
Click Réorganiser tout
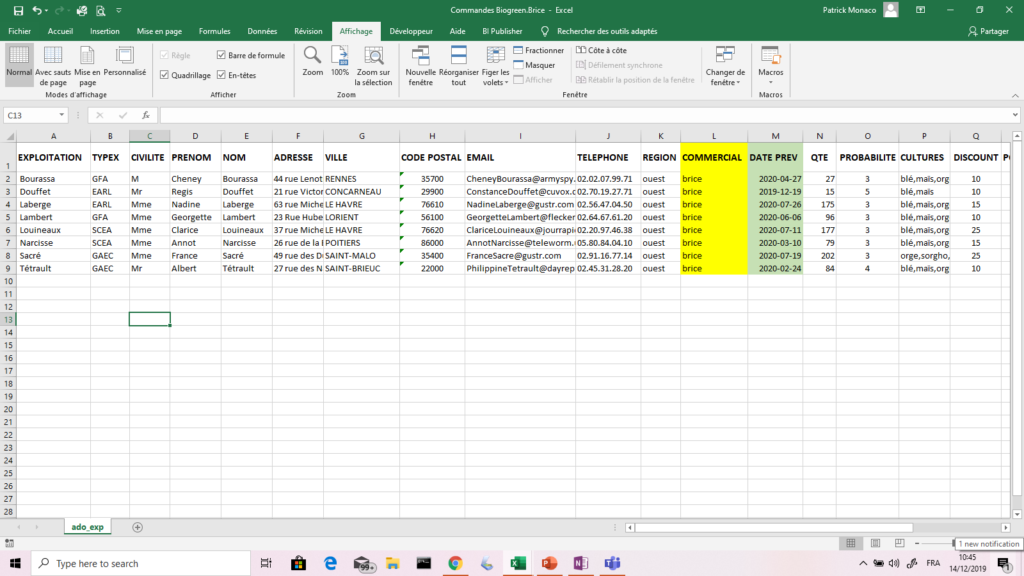click(458, 65)
